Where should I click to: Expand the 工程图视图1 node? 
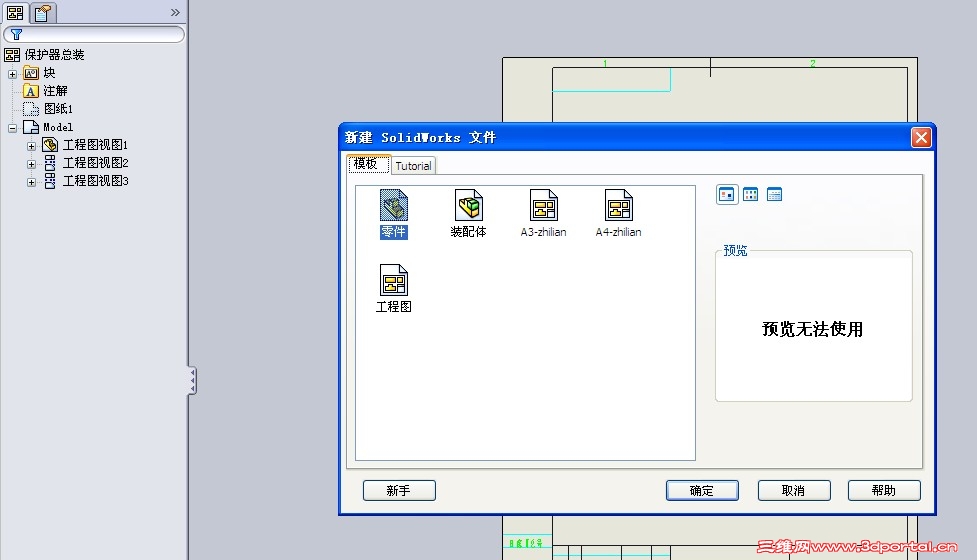(32, 146)
